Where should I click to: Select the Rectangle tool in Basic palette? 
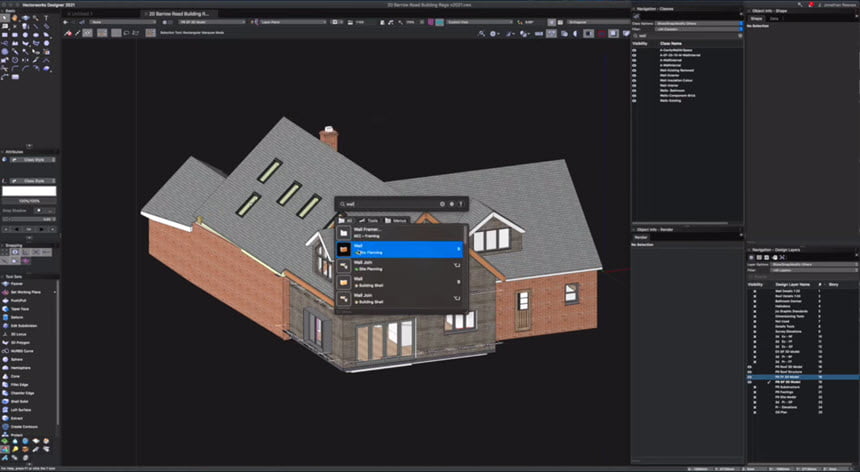coord(4,35)
